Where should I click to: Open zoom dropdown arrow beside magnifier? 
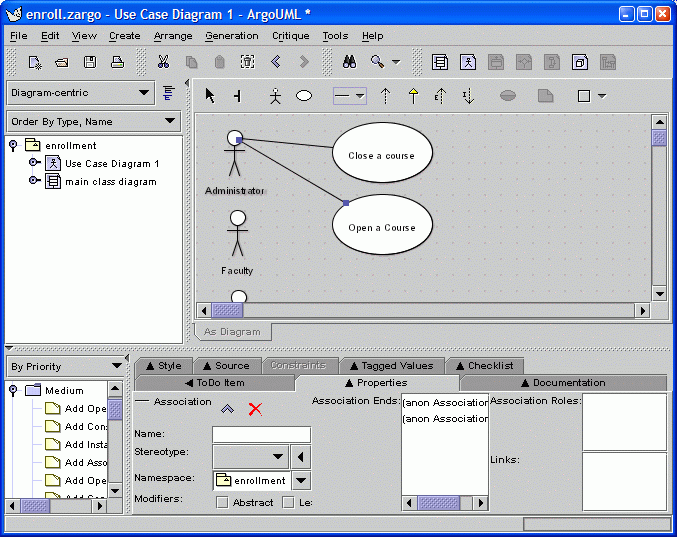click(x=396, y=62)
